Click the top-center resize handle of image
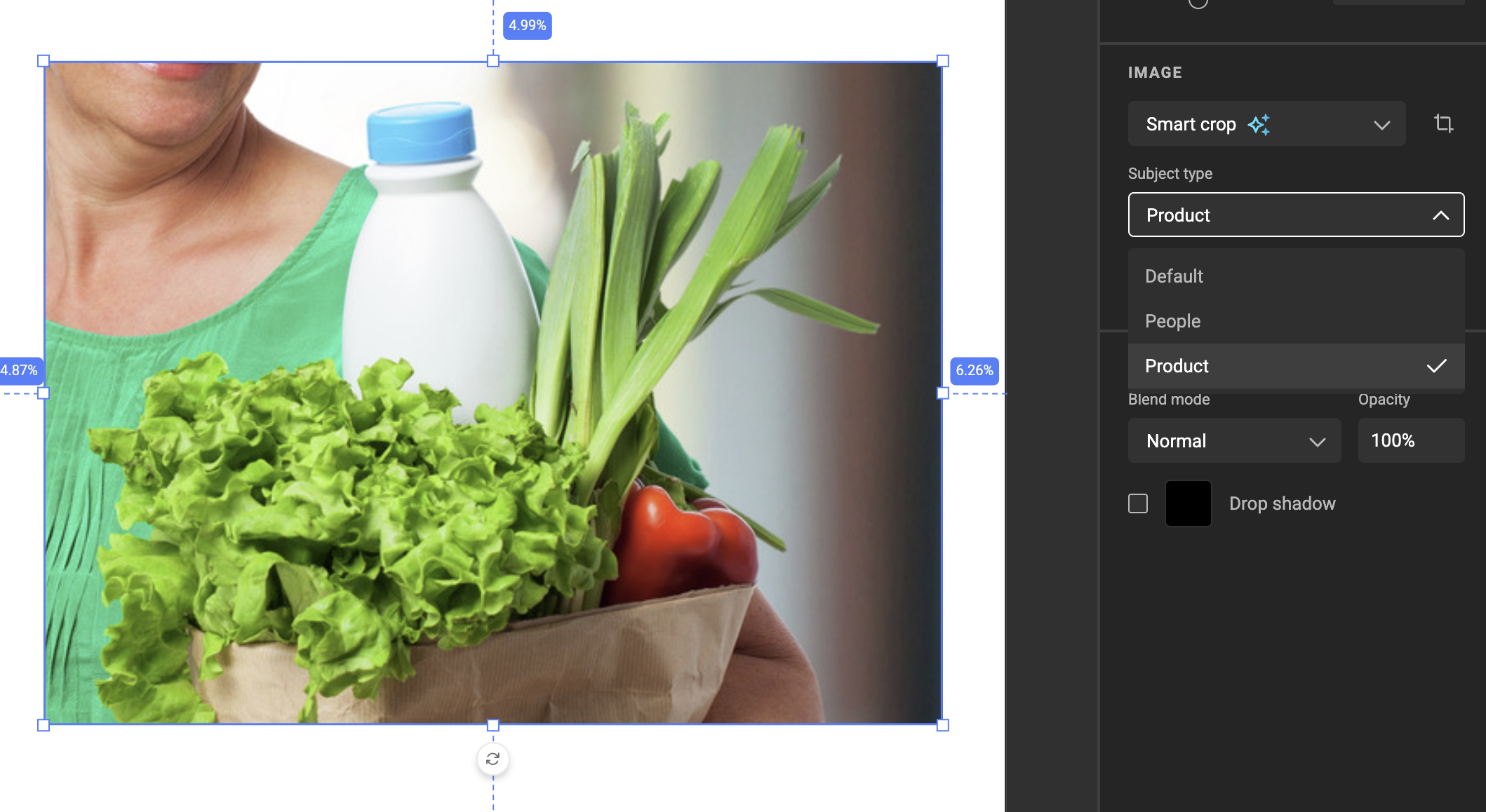 493,61
